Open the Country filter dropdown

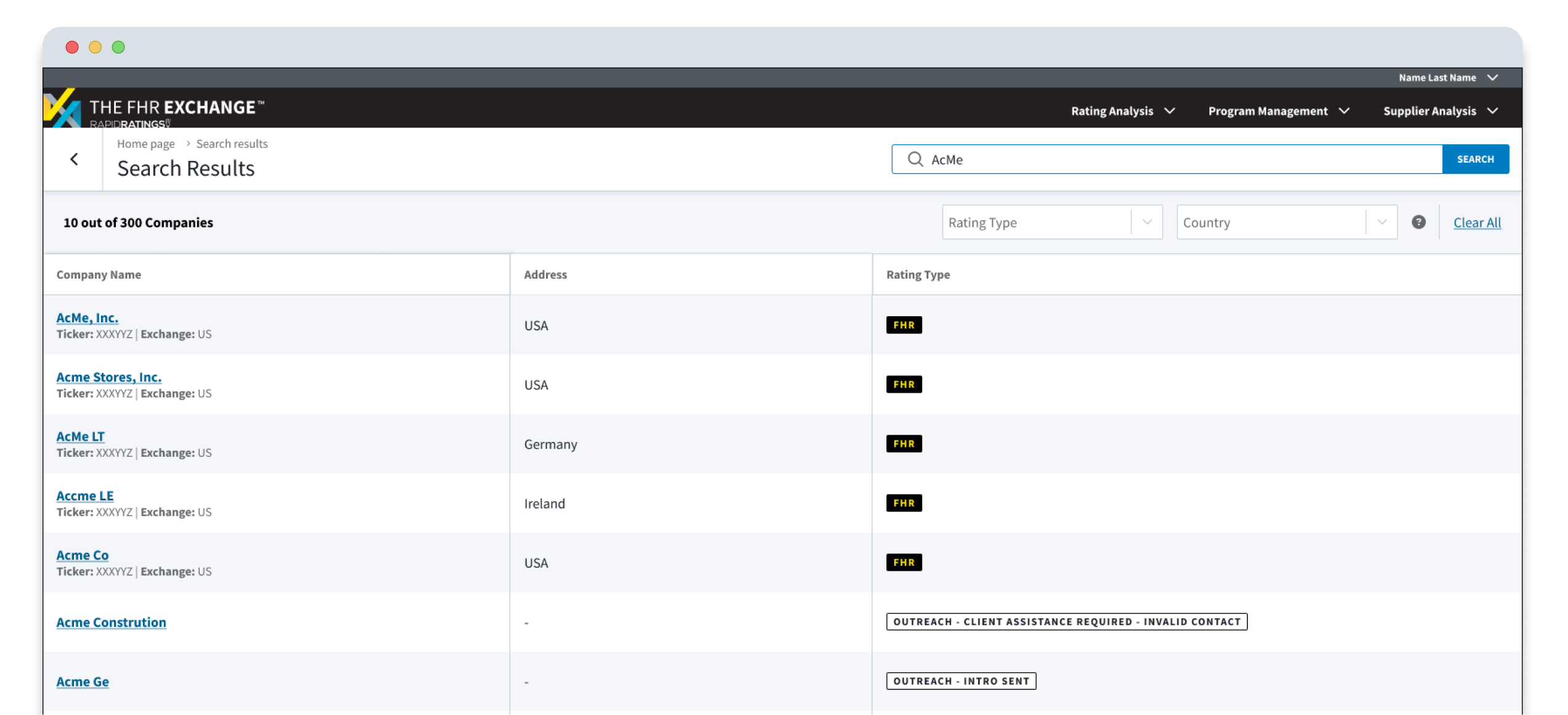click(x=1286, y=223)
